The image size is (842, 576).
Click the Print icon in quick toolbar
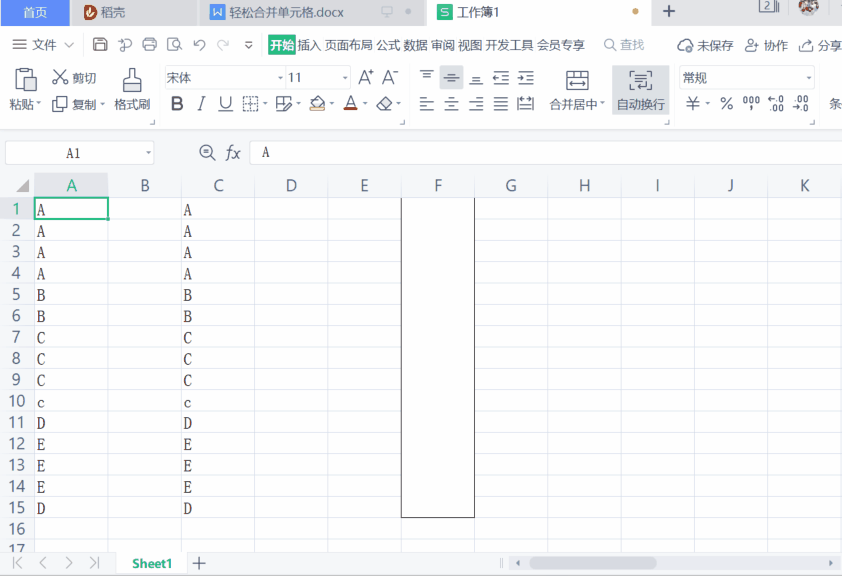(x=150, y=45)
